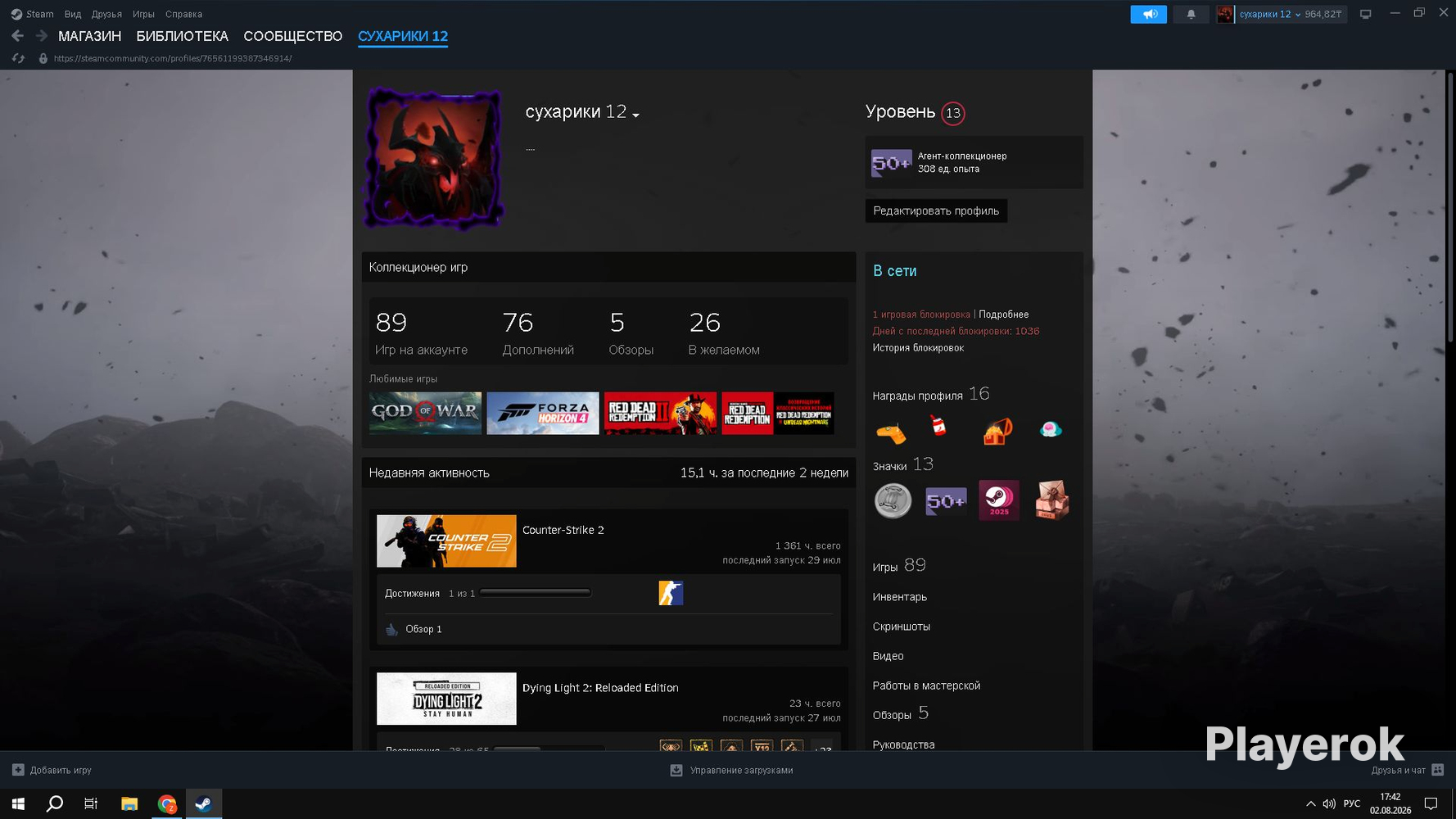Open the Работы в мастерской link

coord(926,686)
